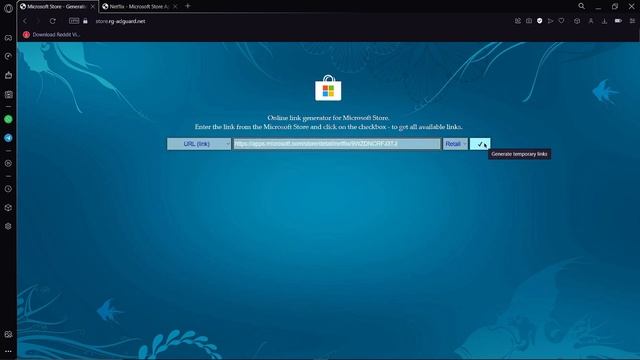The width and height of the screenshot is (640, 360).
Task: Open Extensions cube icon in sidebar
Action: (8, 208)
